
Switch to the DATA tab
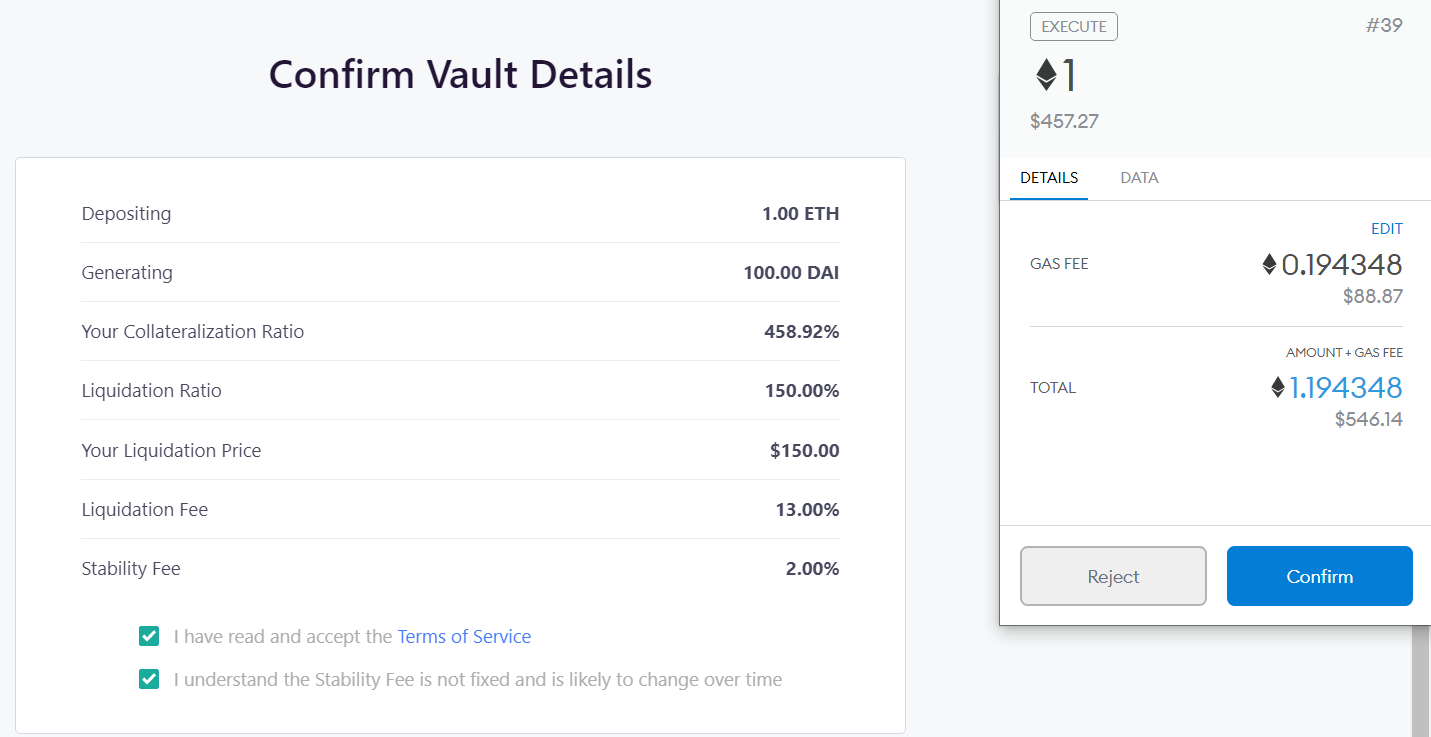(x=1139, y=178)
